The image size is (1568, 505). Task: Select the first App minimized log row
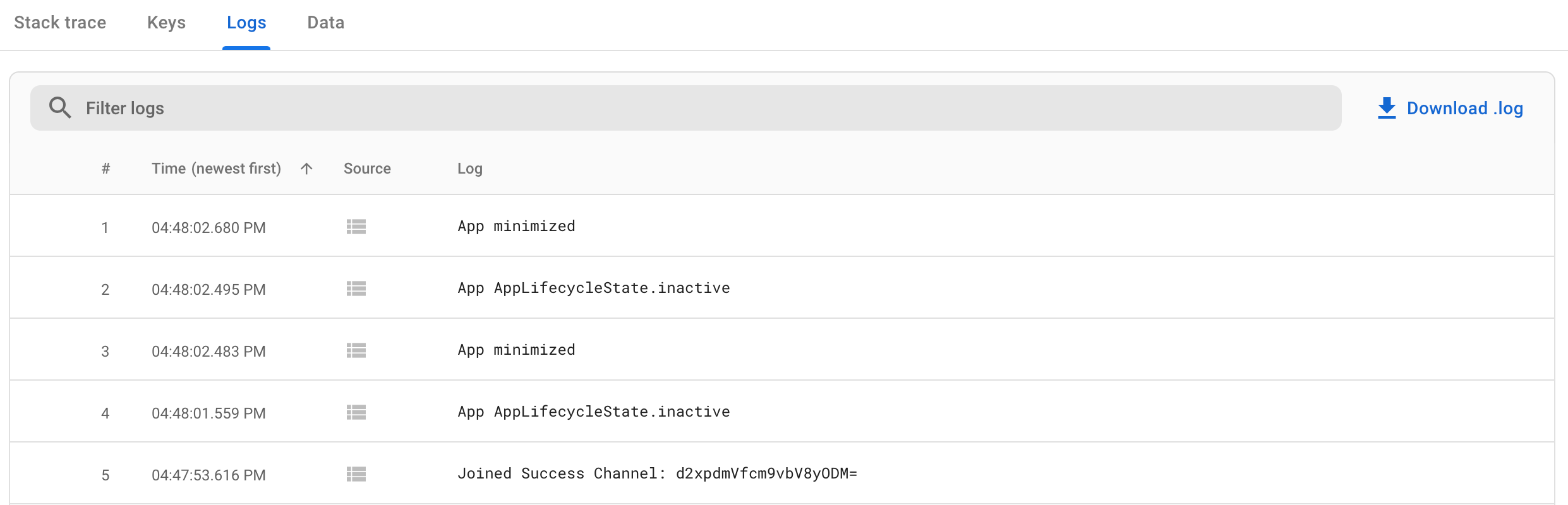516,226
